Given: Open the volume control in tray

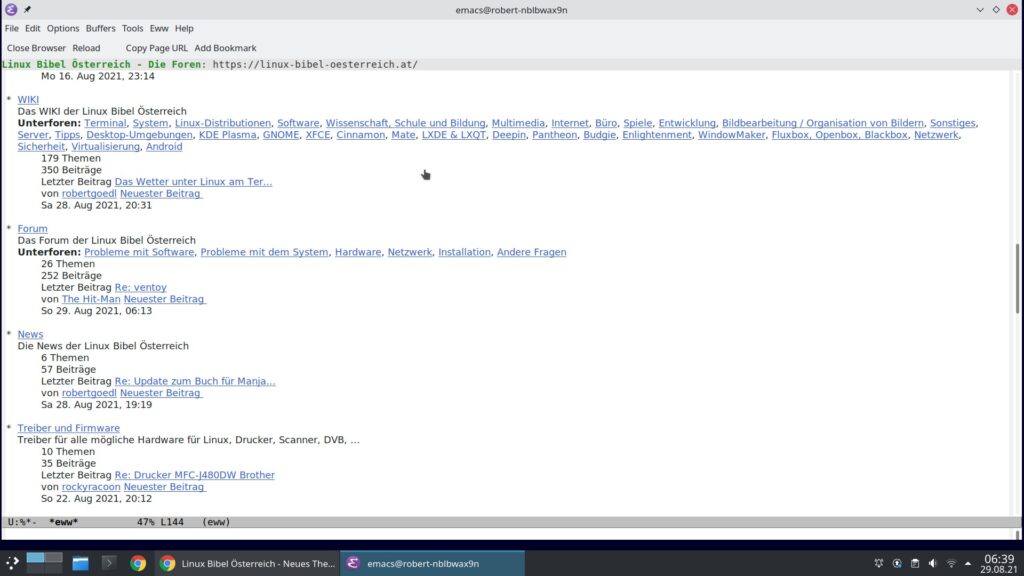Looking at the screenshot, I should pos(933,563).
